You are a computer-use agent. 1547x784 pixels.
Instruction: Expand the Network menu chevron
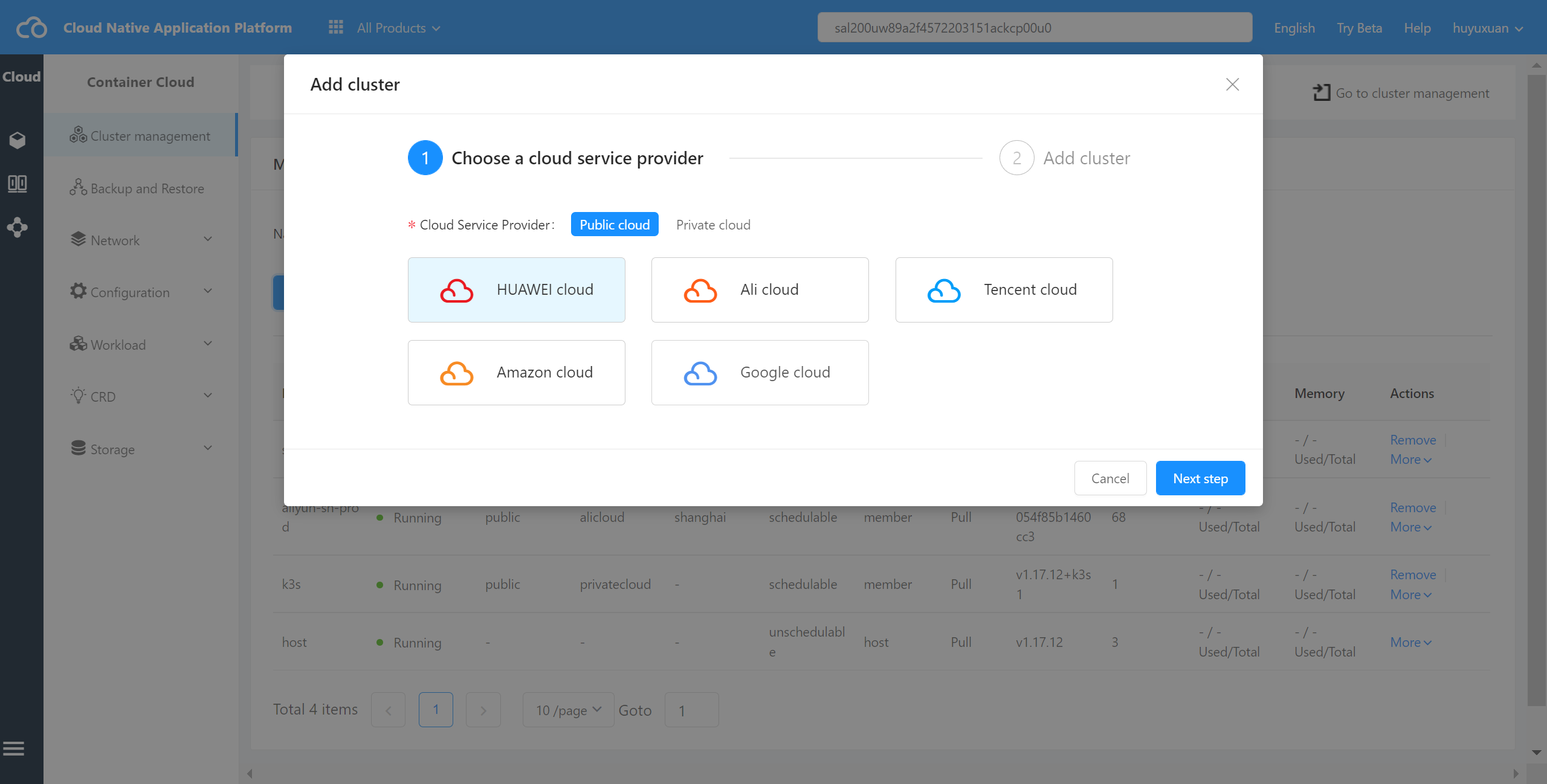208,239
